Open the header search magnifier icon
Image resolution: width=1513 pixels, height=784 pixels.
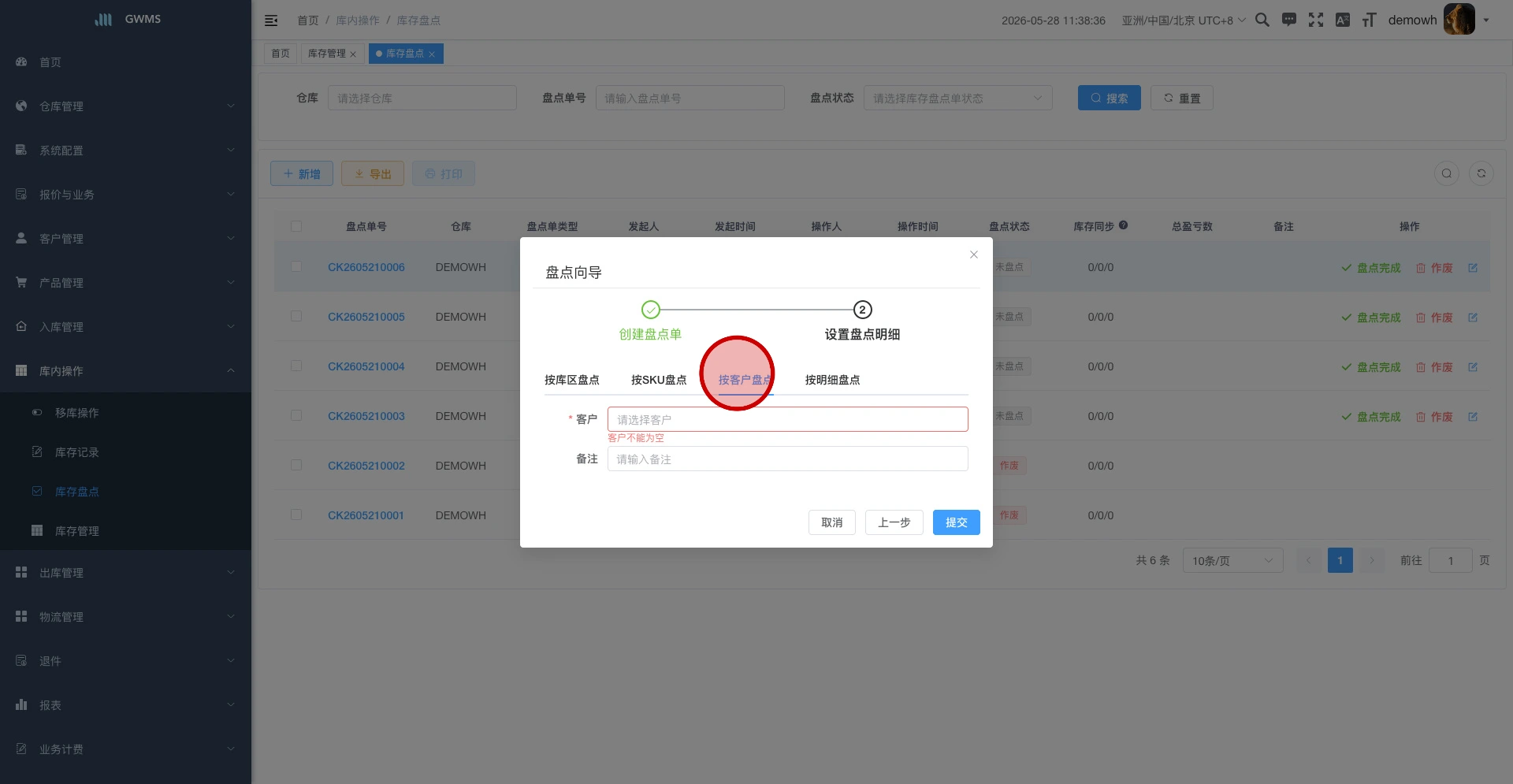click(1262, 20)
